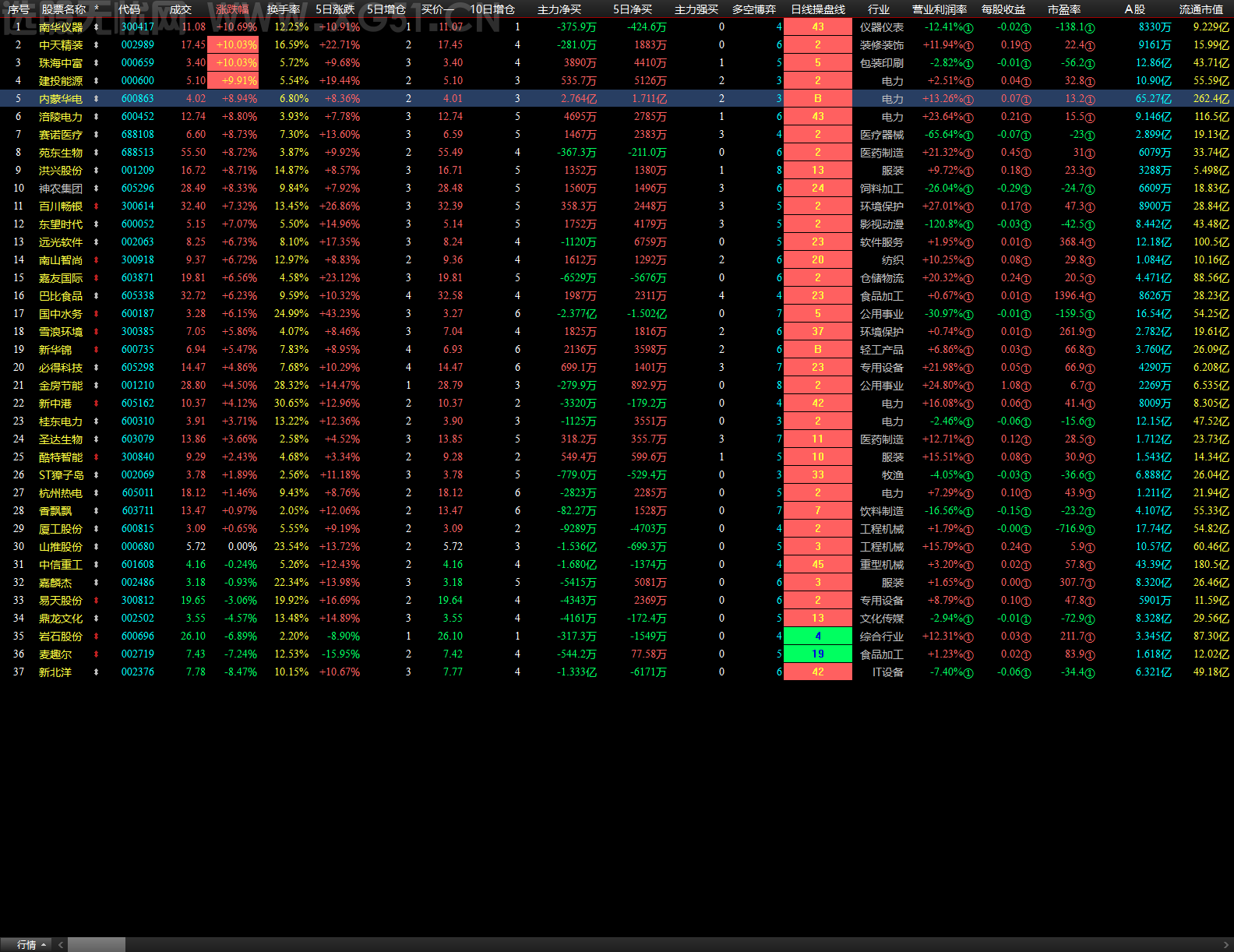Click the 市盈率 column header
The width and height of the screenshot is (1234, 952).
coord(1064,9)
